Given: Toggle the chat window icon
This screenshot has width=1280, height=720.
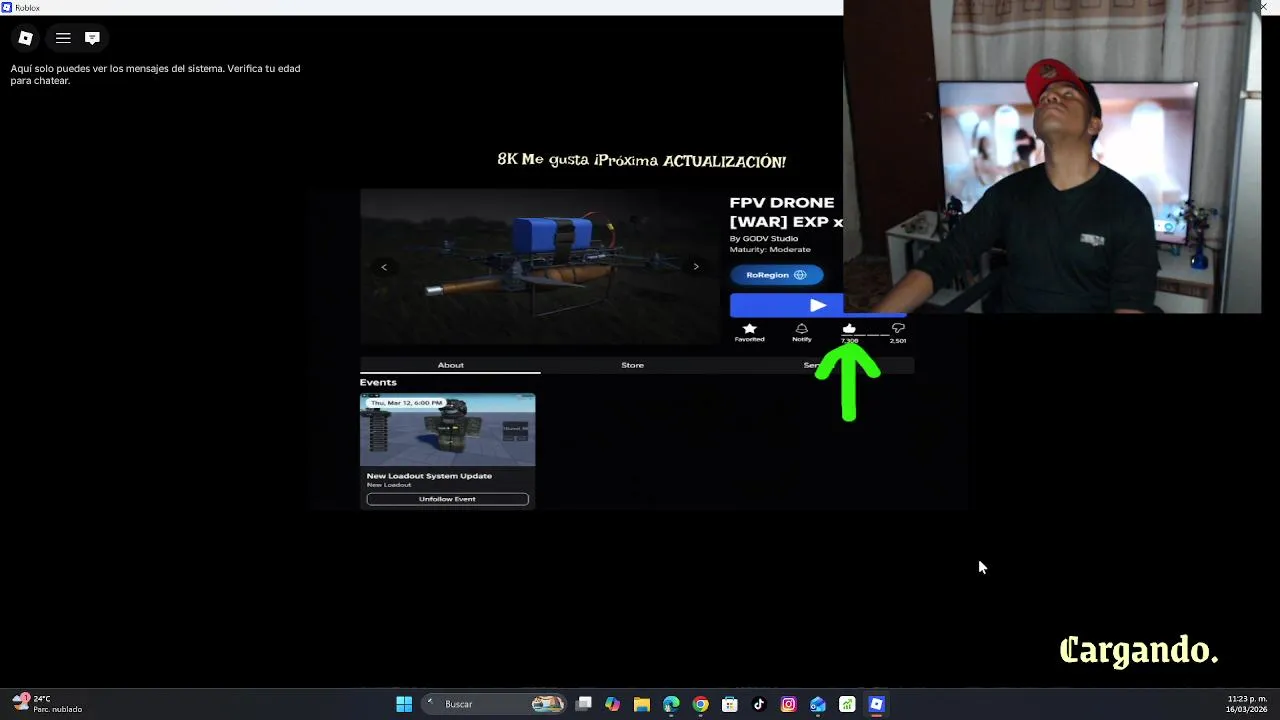Looking at the screenshot, I should 92,38.
